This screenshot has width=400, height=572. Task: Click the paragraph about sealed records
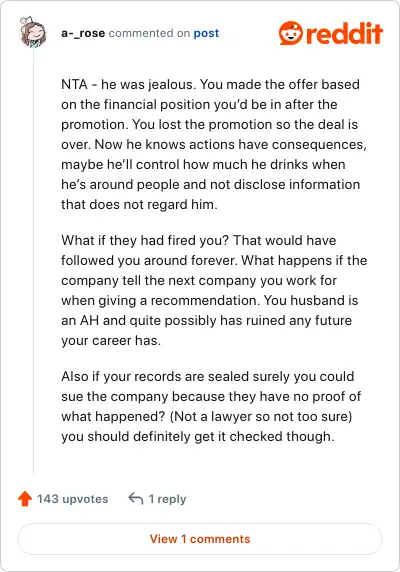[211, 406]
